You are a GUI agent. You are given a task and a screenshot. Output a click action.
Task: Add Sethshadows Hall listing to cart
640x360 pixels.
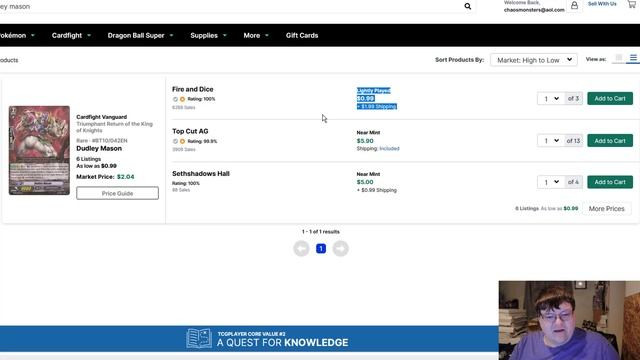610,182
